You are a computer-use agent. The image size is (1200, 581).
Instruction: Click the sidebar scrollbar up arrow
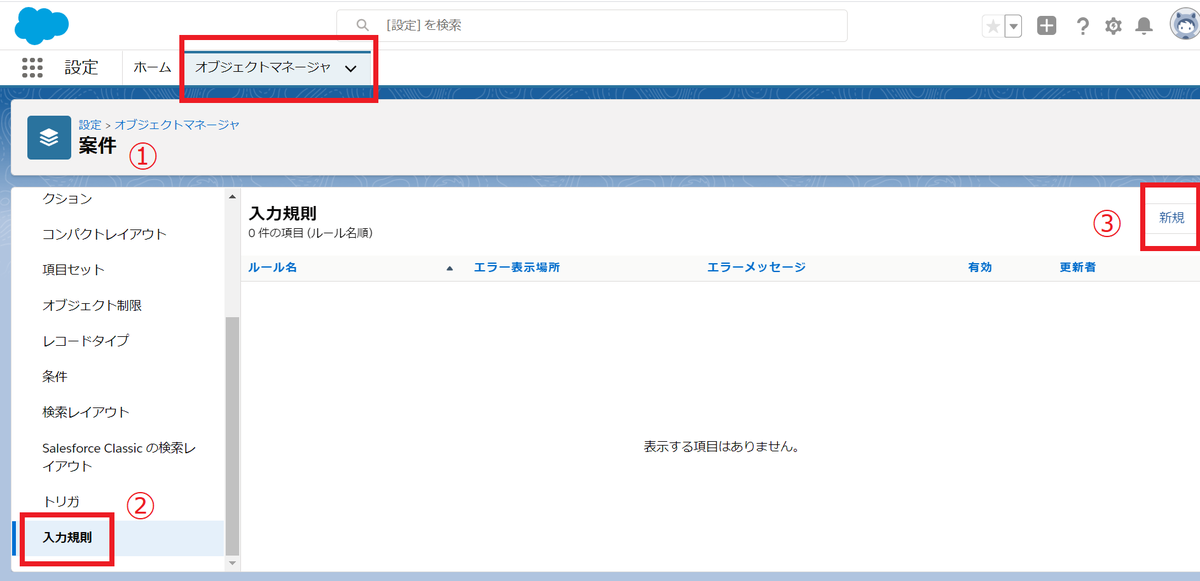click(233, 197)
